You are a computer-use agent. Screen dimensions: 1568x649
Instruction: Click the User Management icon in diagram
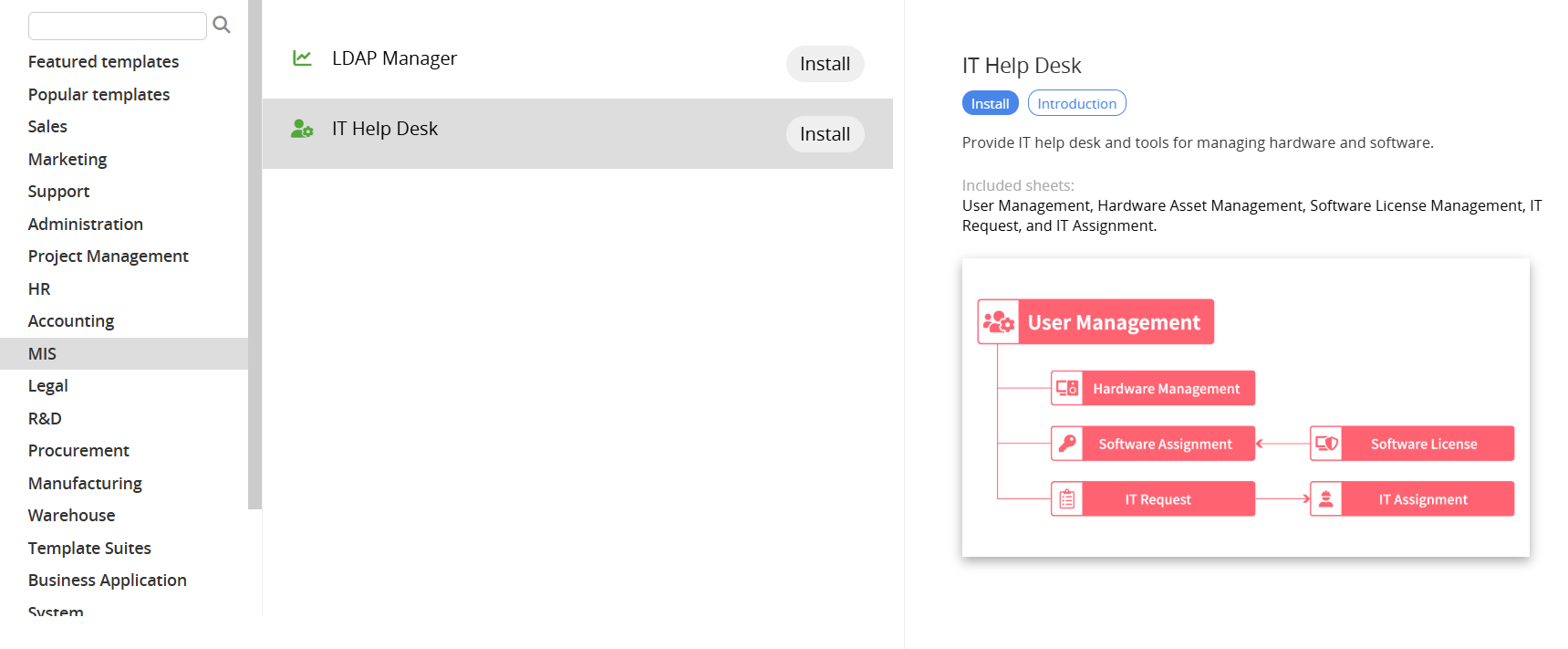coord(999,322)
